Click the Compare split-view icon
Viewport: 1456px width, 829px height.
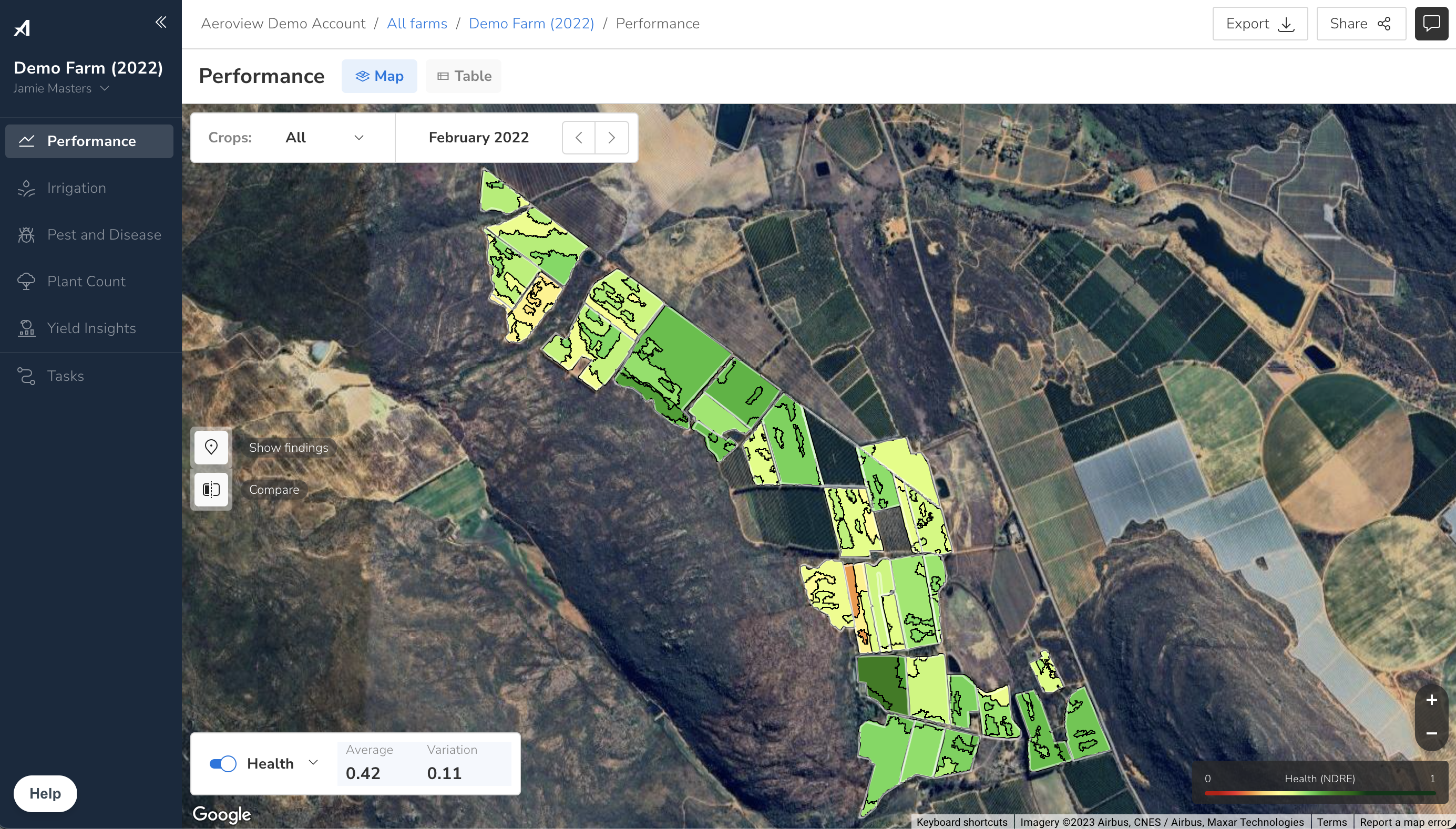pos(211,489)
